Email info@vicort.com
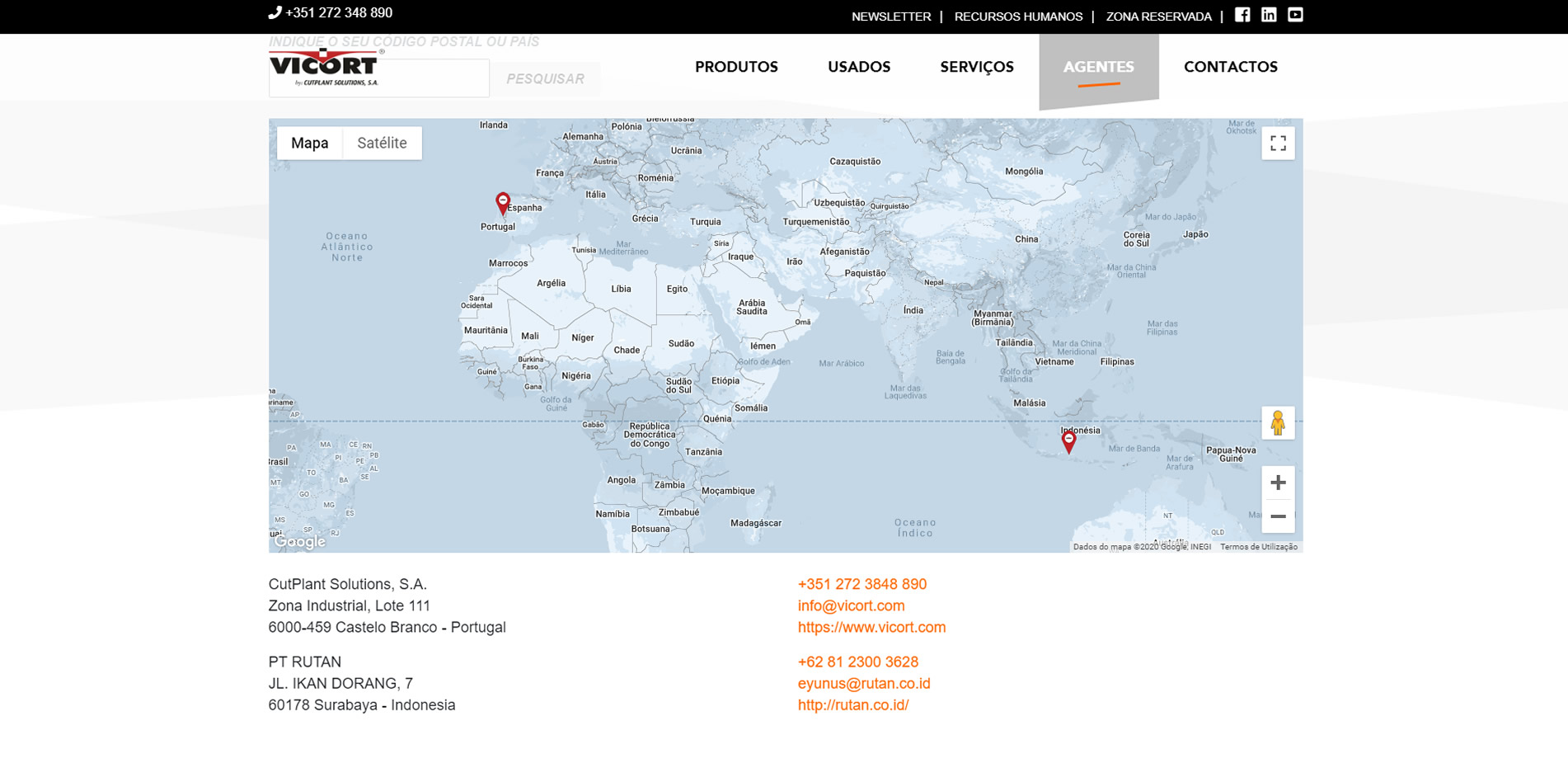Viewport: 1568px width, 768px height. (851, 605)
